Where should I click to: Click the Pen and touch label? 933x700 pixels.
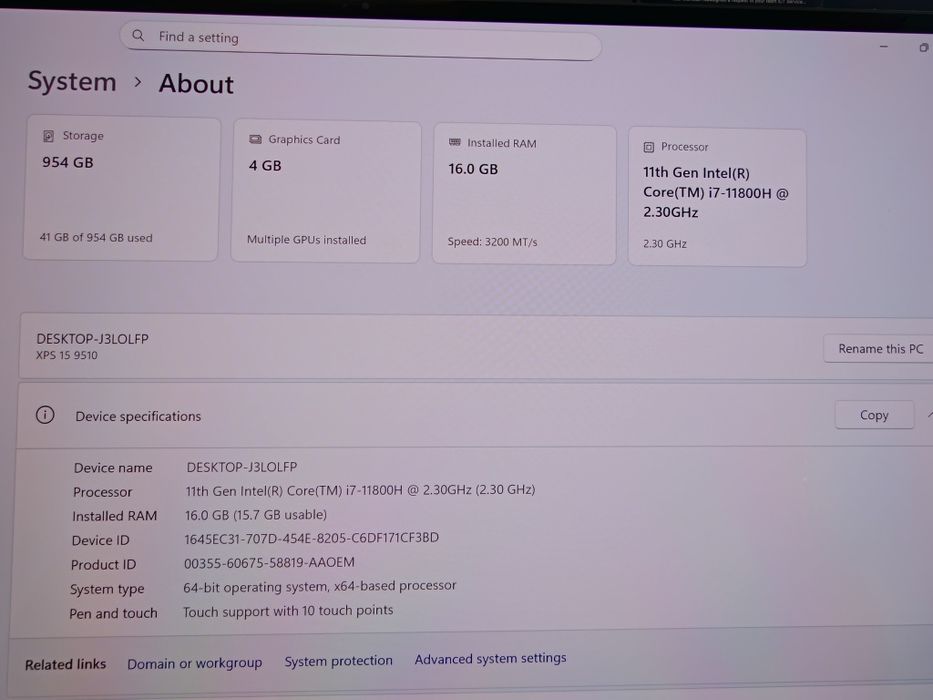(113, 613)
